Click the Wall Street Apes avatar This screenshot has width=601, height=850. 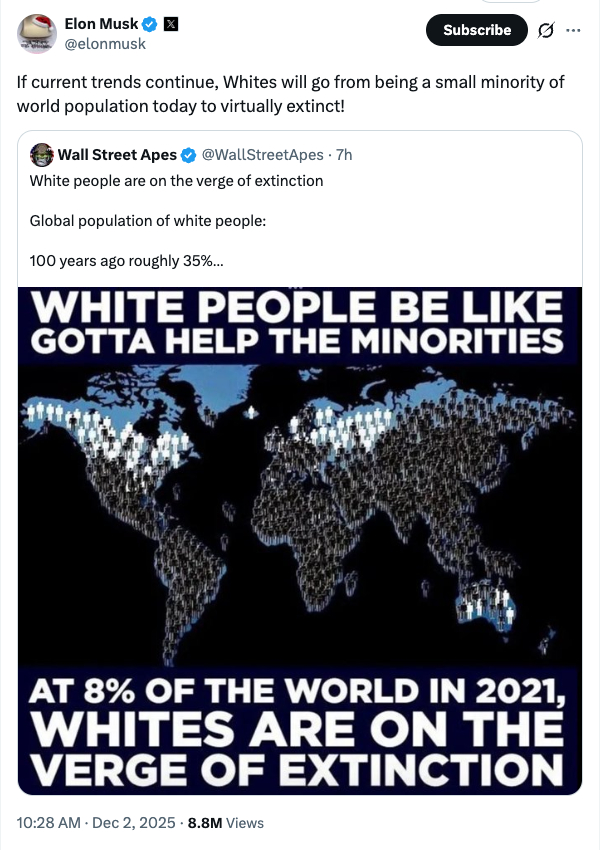click(x=41, y=155)
